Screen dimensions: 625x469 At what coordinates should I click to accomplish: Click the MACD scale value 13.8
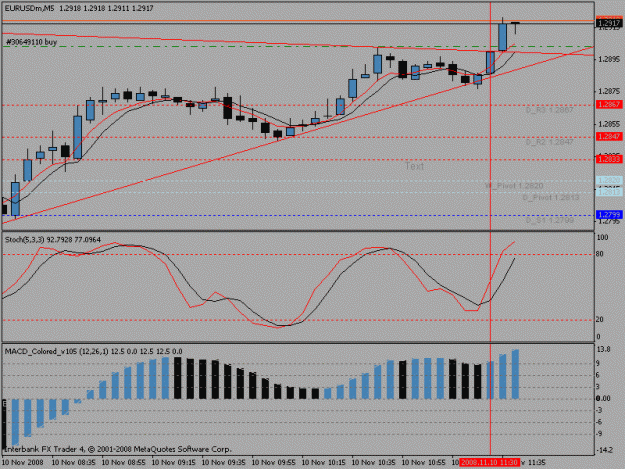(x=603, y=349)
